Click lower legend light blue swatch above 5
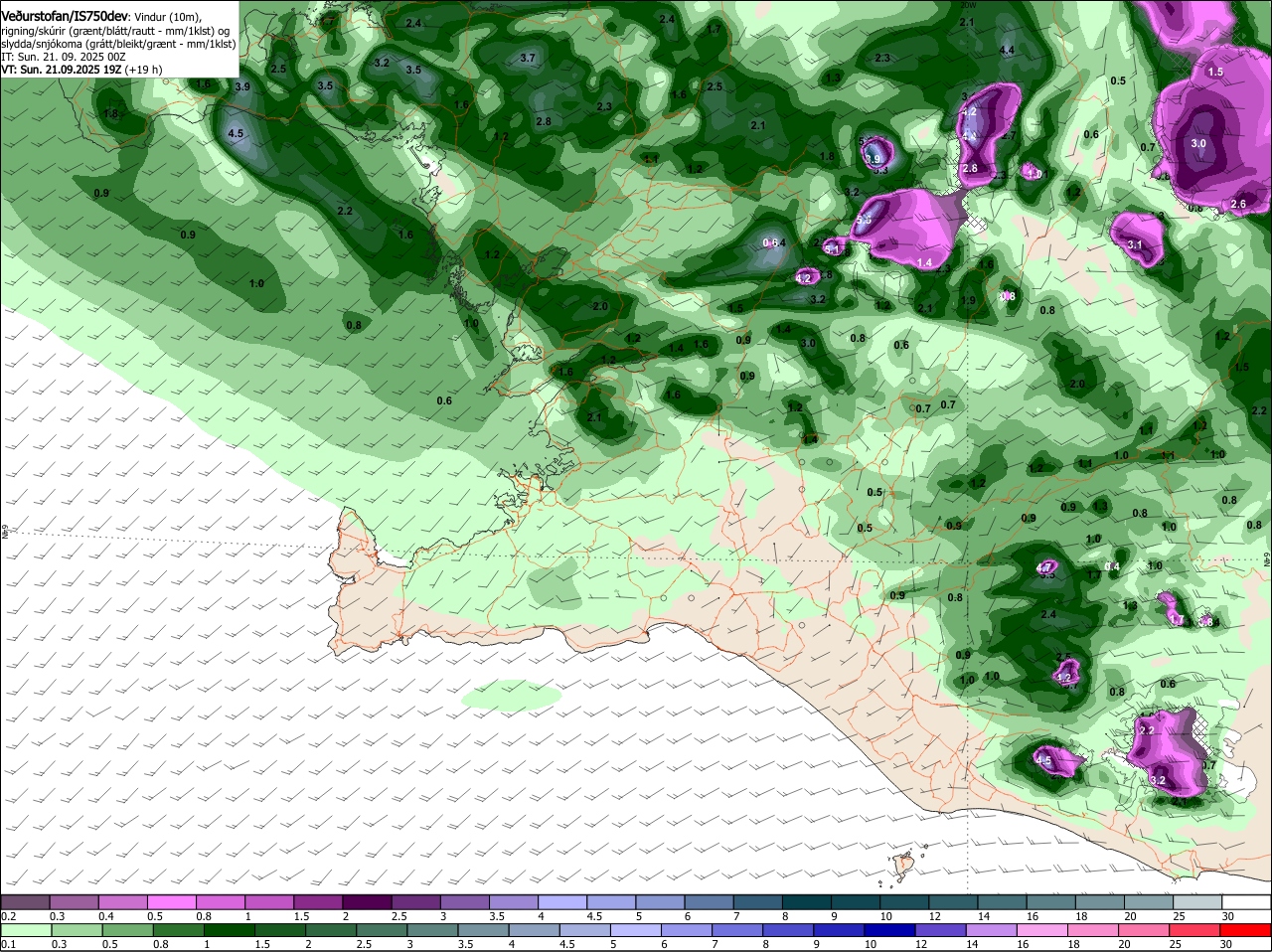1272x952 pixels. point(636,929)
